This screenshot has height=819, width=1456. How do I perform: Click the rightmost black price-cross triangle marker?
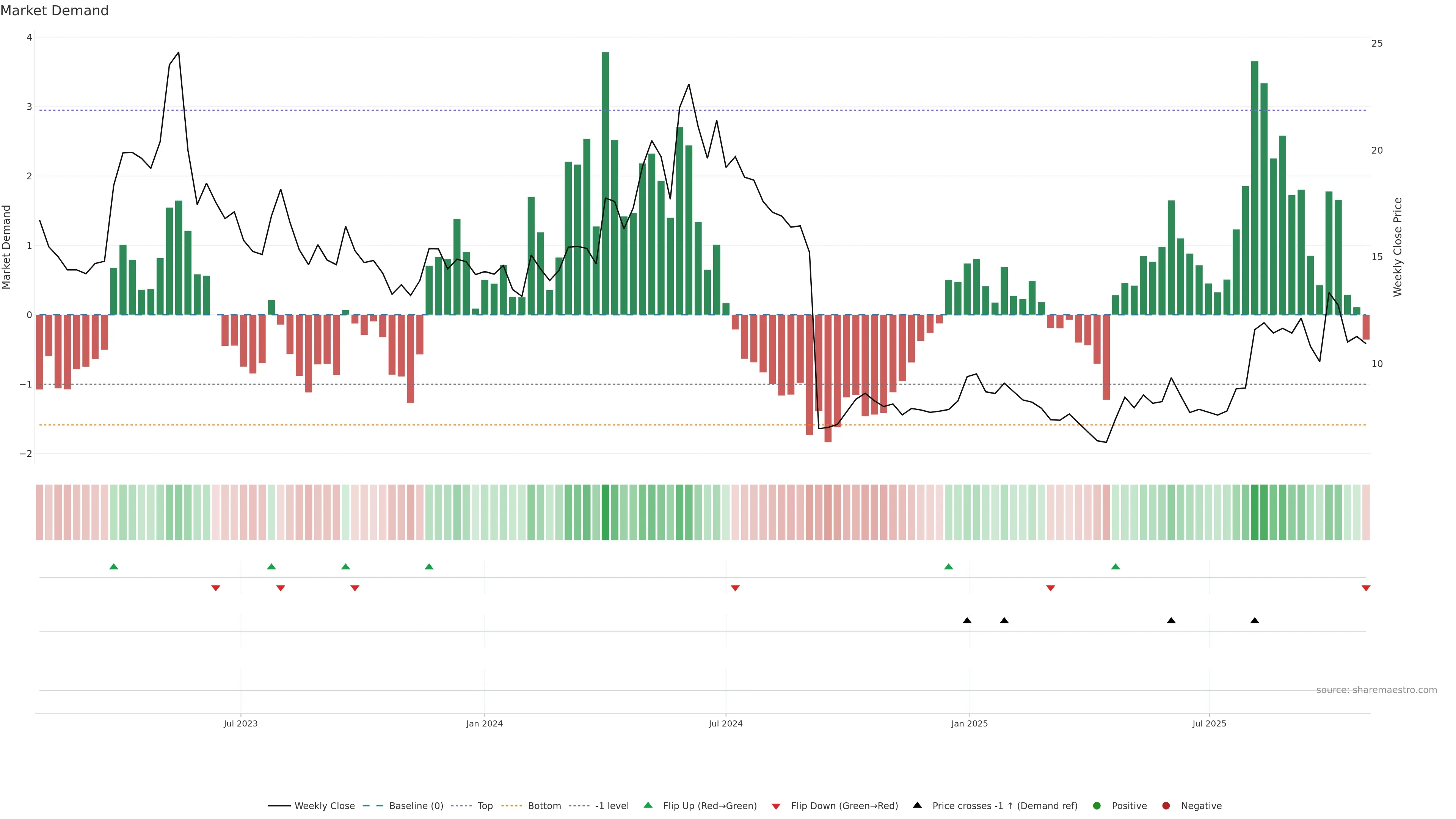[1255, 621]
